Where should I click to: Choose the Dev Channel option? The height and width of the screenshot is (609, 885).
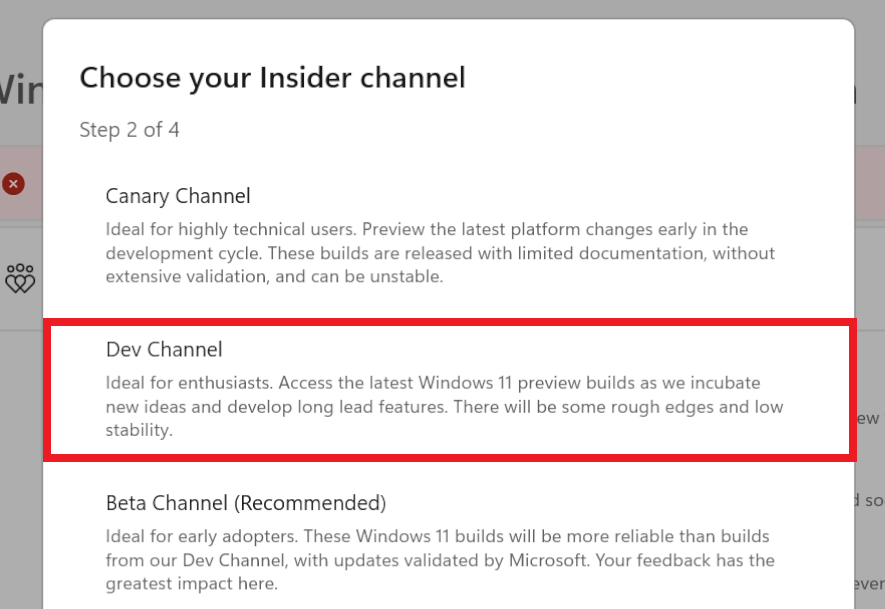[164, 349]
